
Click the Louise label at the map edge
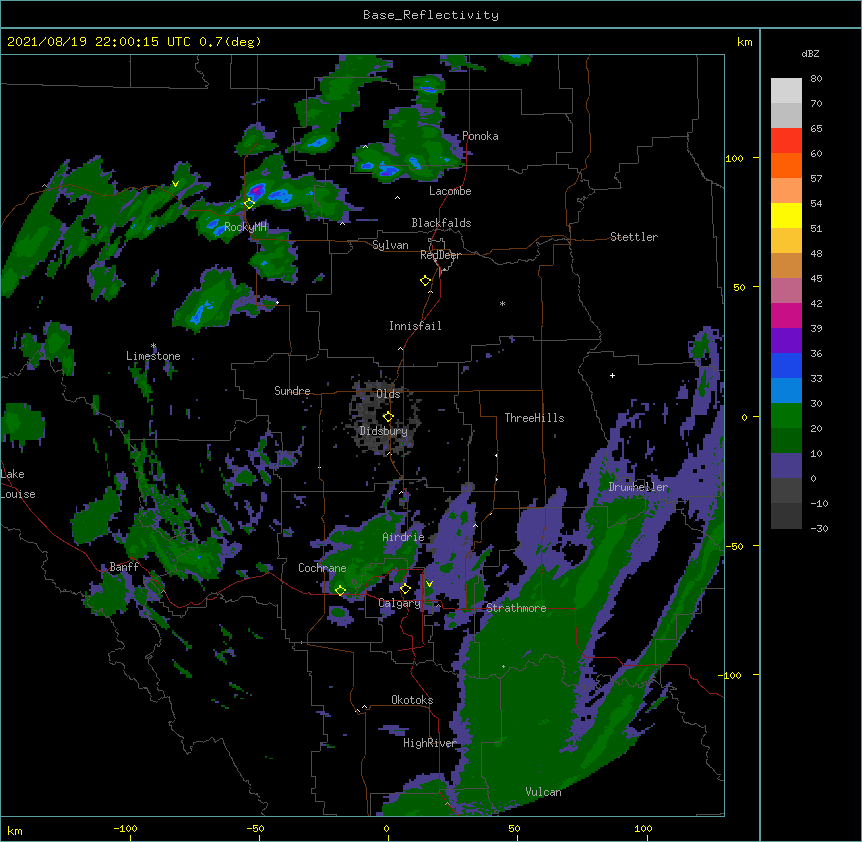[x=18, y=494]
